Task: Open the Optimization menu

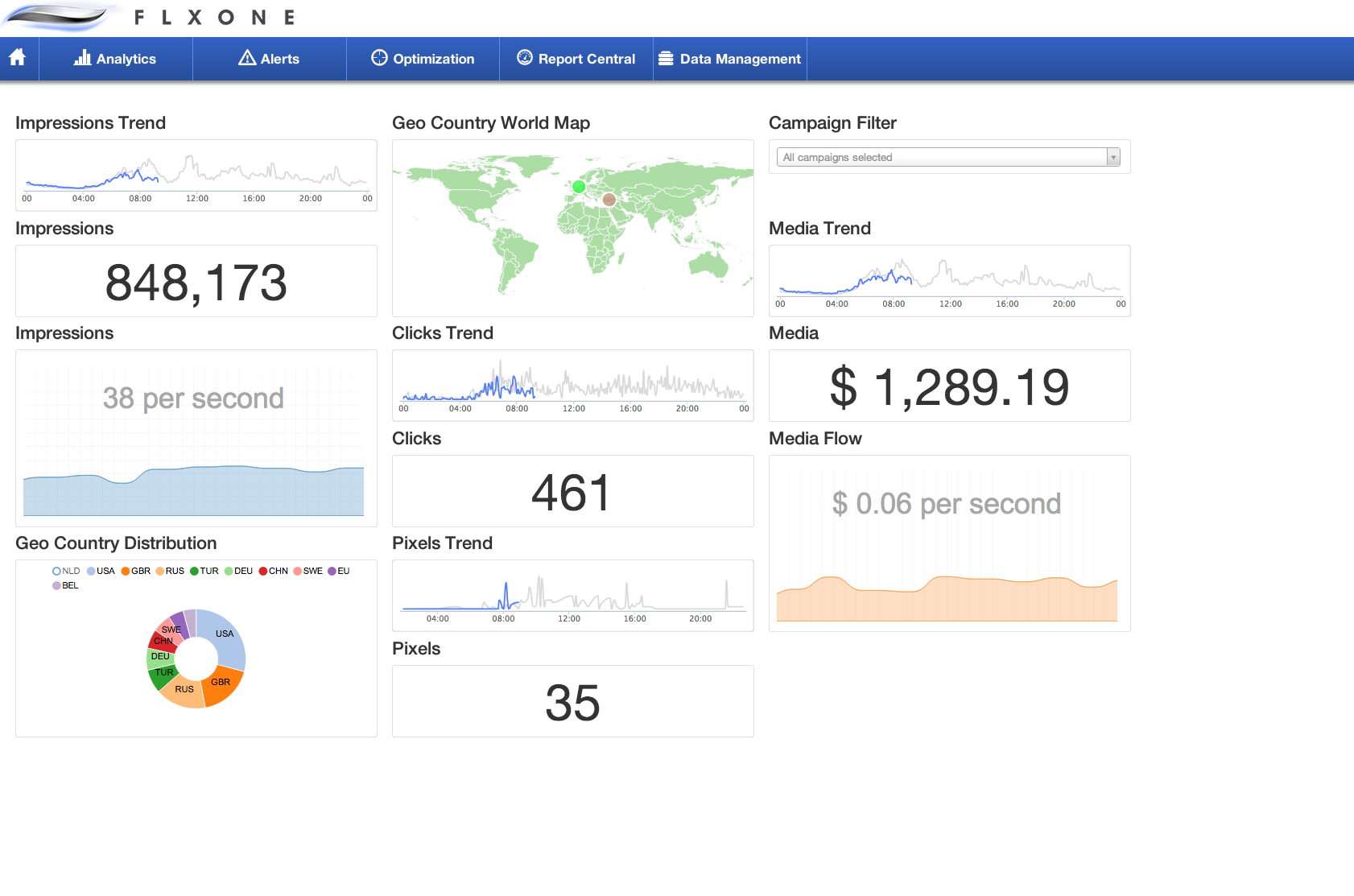Action: [x=423, y=59]
